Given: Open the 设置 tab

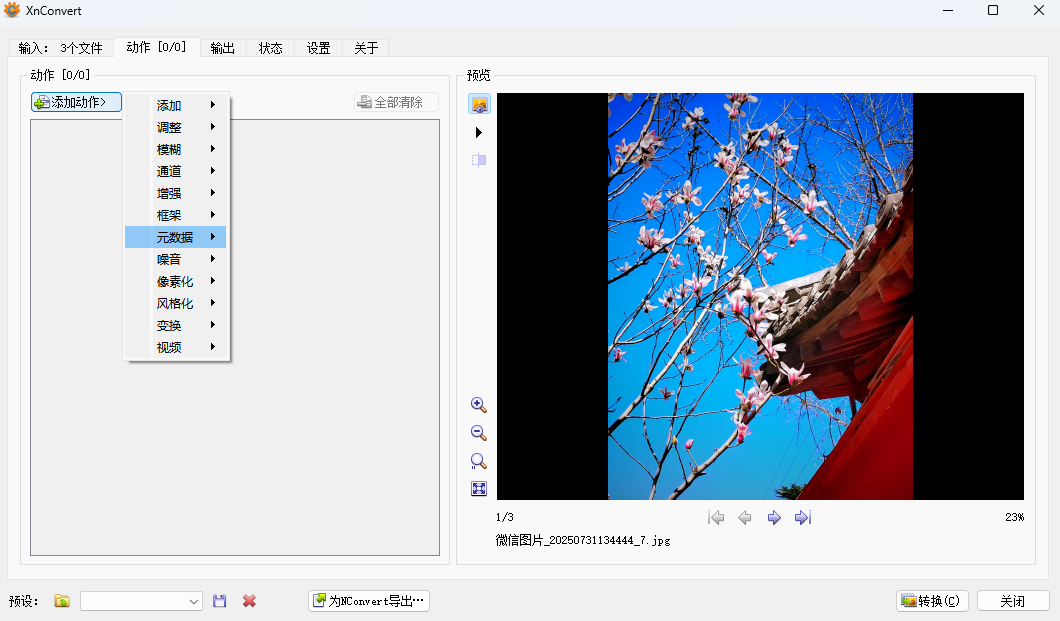Looking at the screenshot, I should (318, 48).
